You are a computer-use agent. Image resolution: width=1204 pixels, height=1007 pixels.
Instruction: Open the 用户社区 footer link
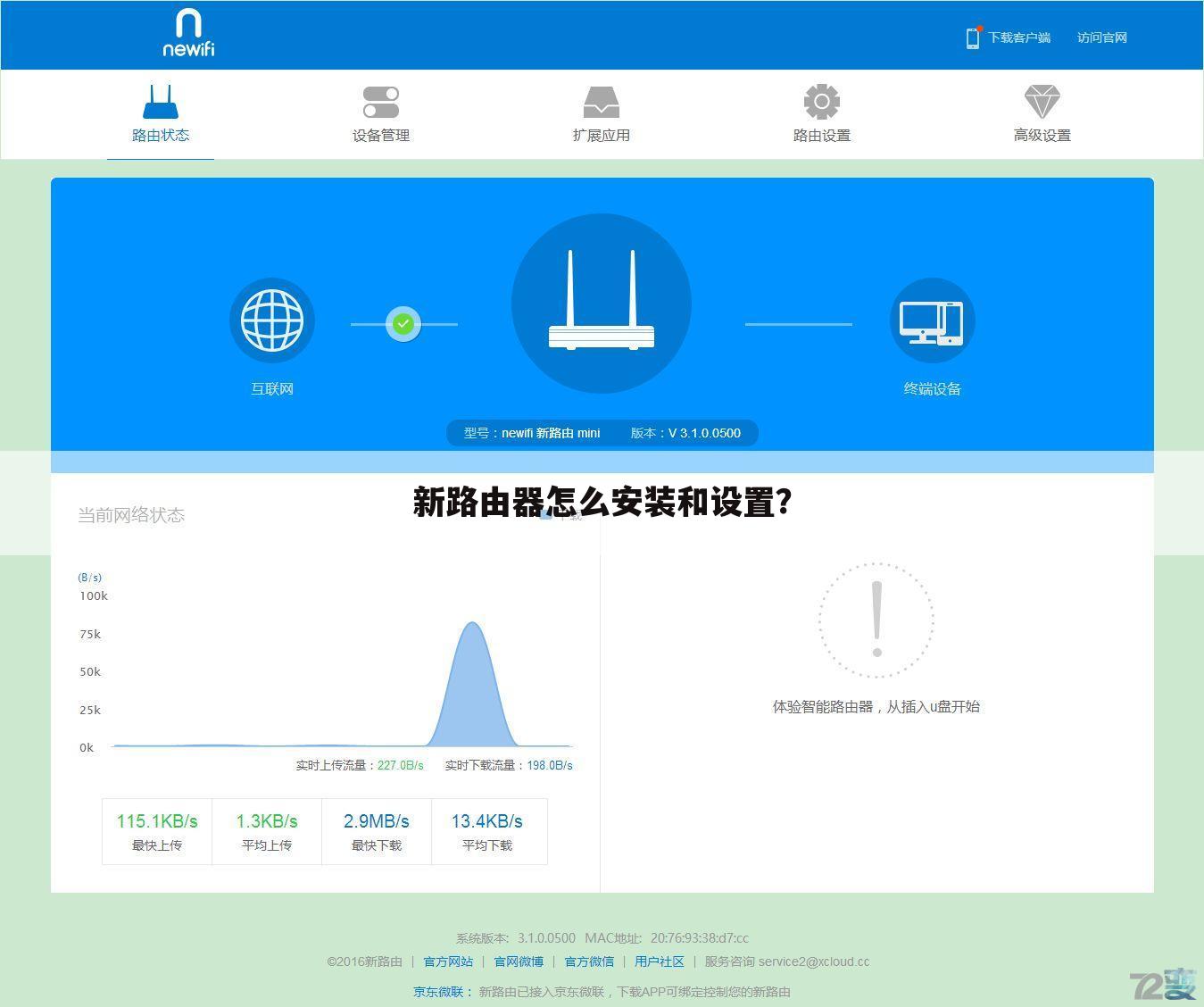click(660, 962)
